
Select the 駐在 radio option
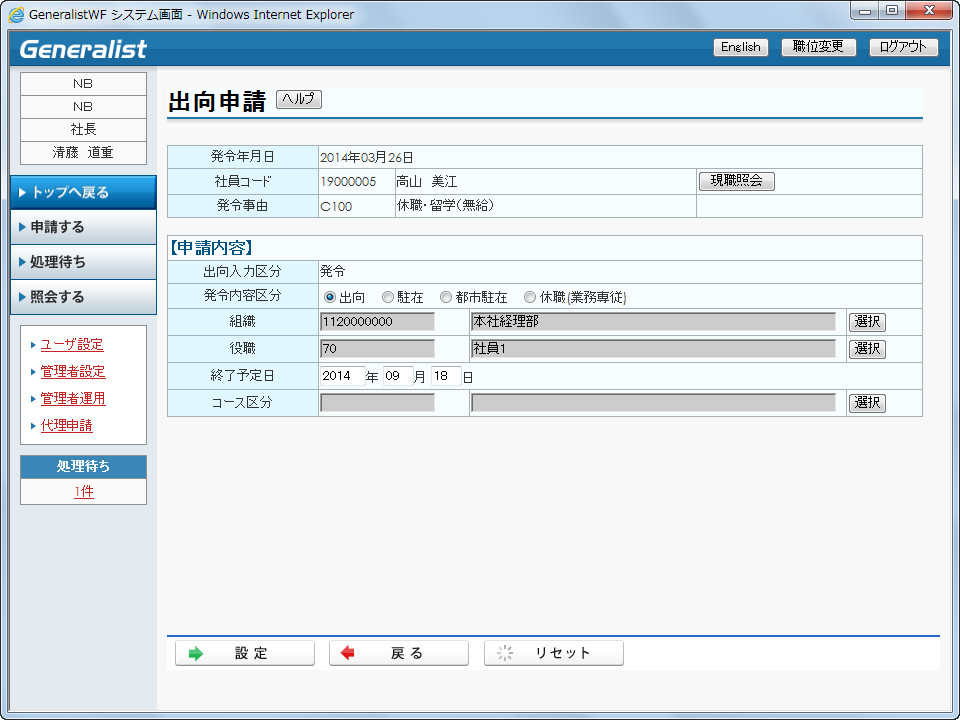[x=388, y=297]
